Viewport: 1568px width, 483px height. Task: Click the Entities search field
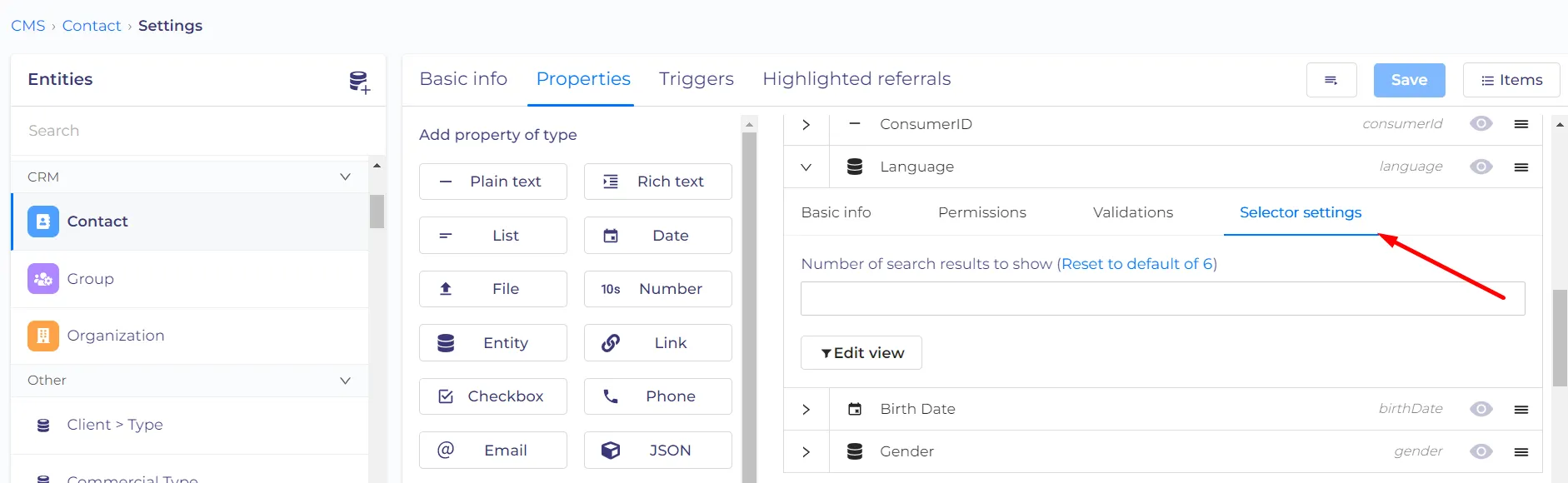pyautogui.click(x=198, y=131)
